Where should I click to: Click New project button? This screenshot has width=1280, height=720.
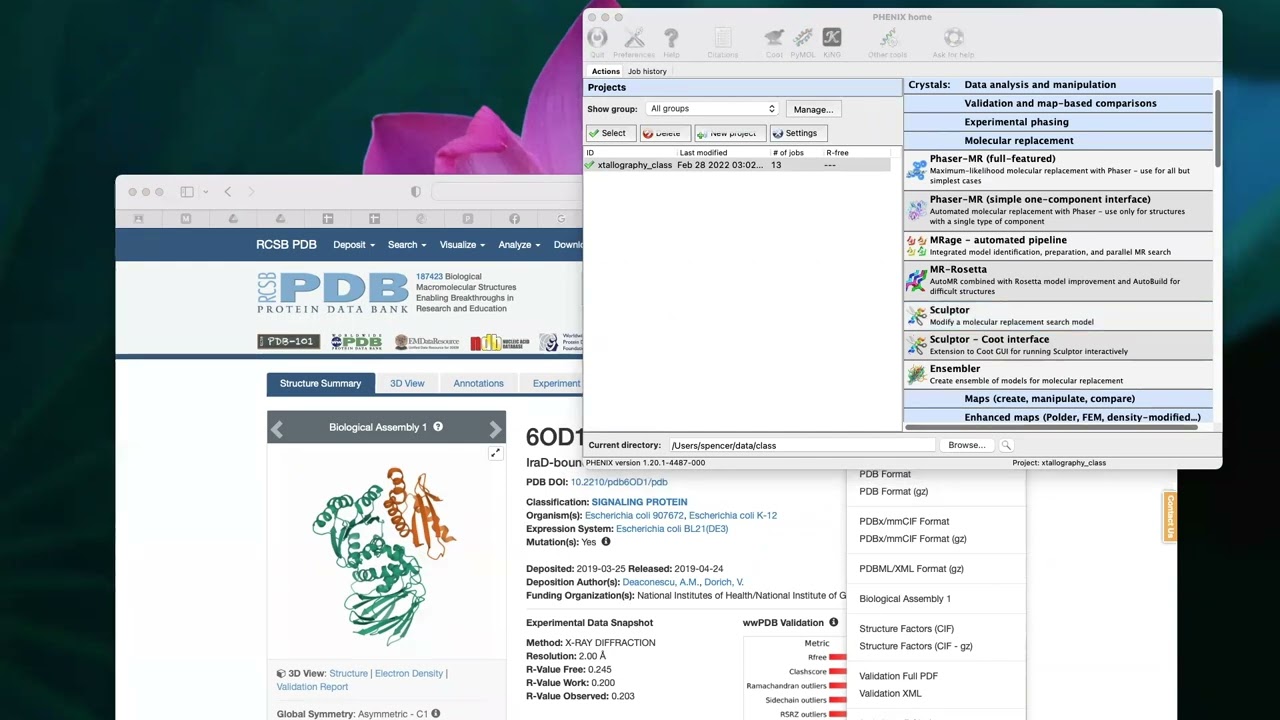tap(730, 133)
